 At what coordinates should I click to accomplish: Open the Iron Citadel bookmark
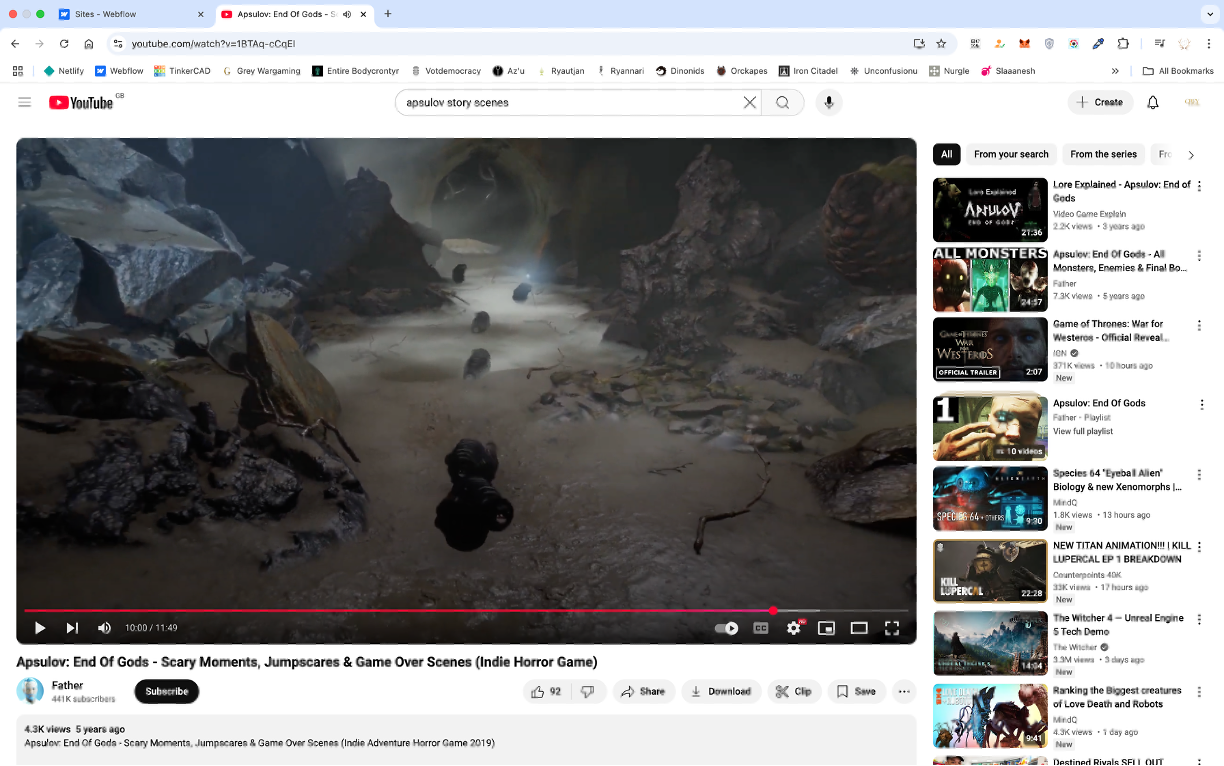click(807, 71)
